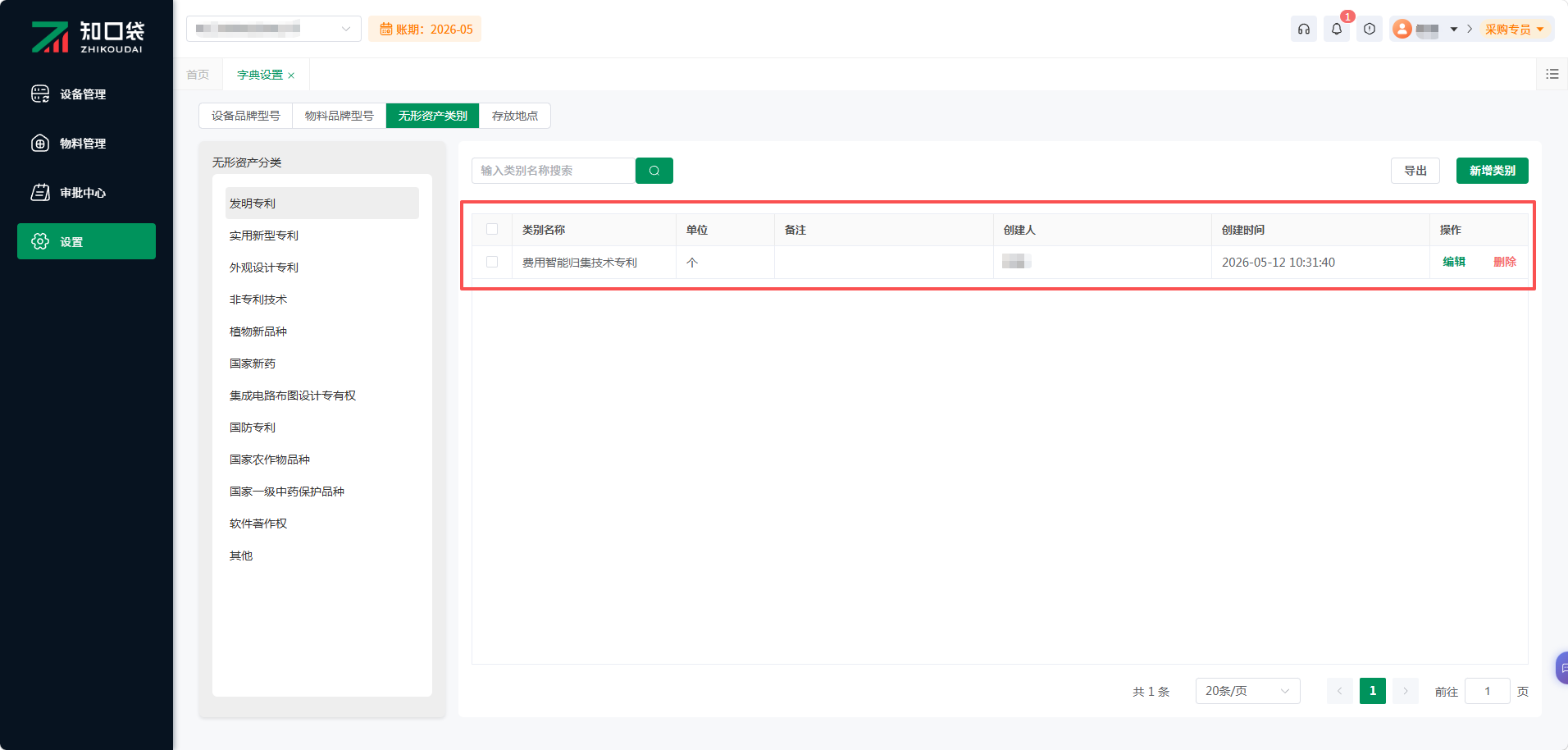
Task: Click the 审批中心 clipboard icon
Action: [x=40, y=192]
